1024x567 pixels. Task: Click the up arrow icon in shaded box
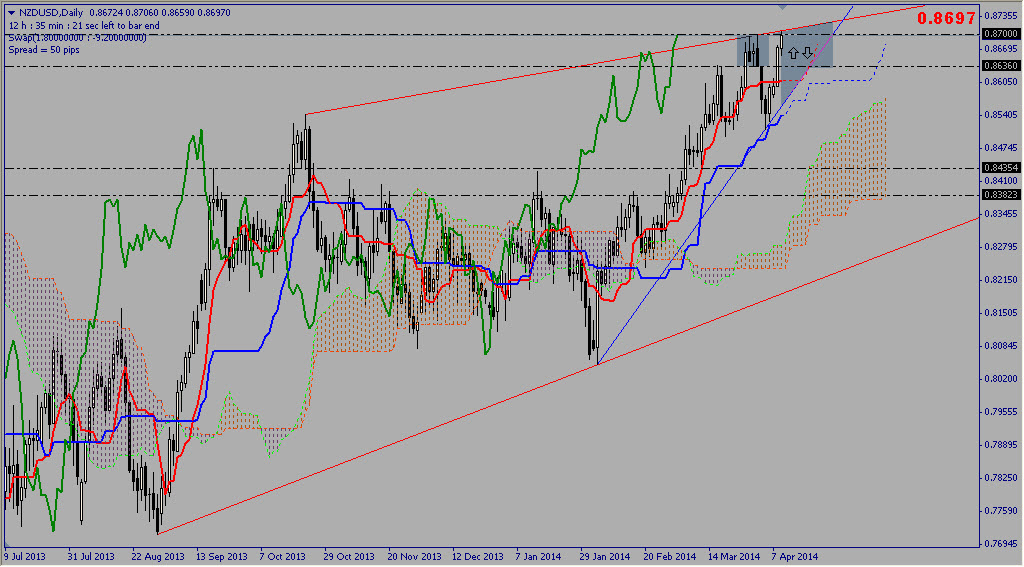[x=792, y=52]
